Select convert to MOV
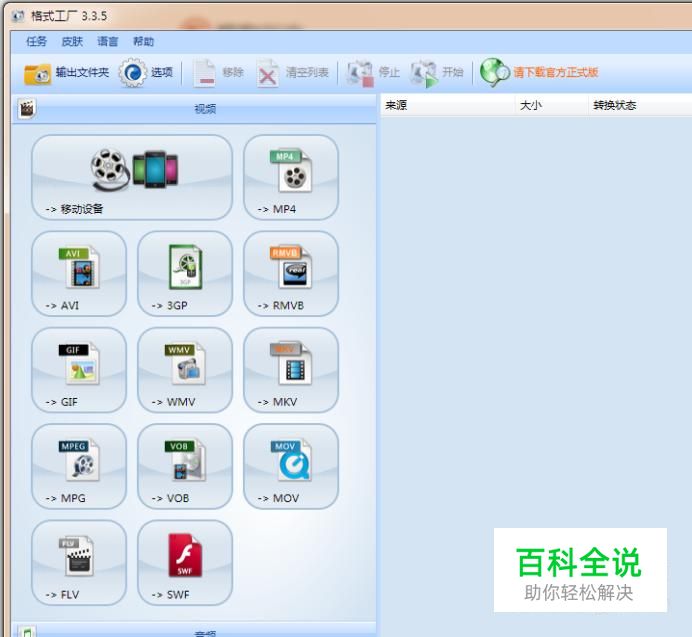Viewport: 692px width, 637px height. click(291, 466)
